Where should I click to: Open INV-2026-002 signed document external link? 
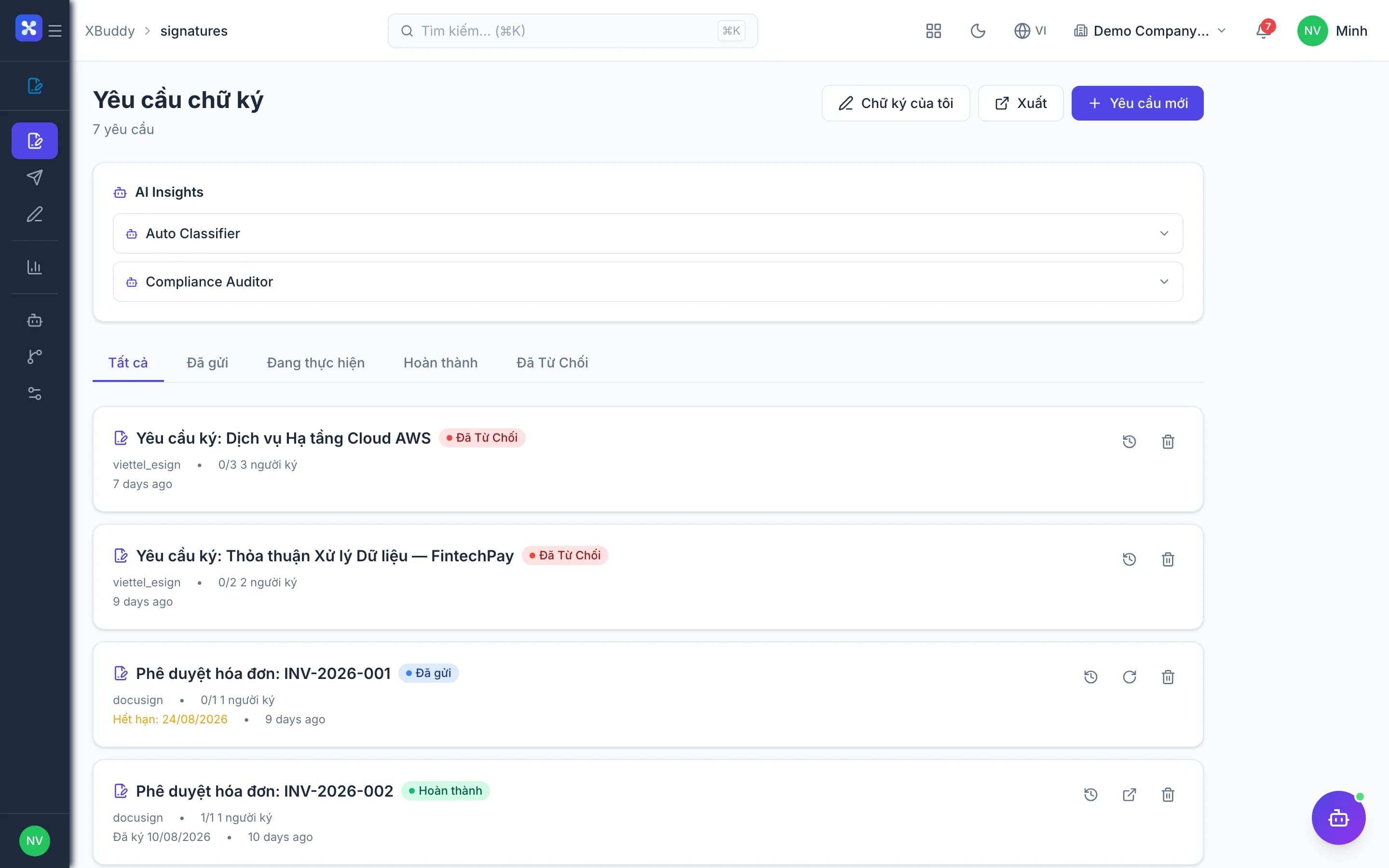coord(1129,795)
